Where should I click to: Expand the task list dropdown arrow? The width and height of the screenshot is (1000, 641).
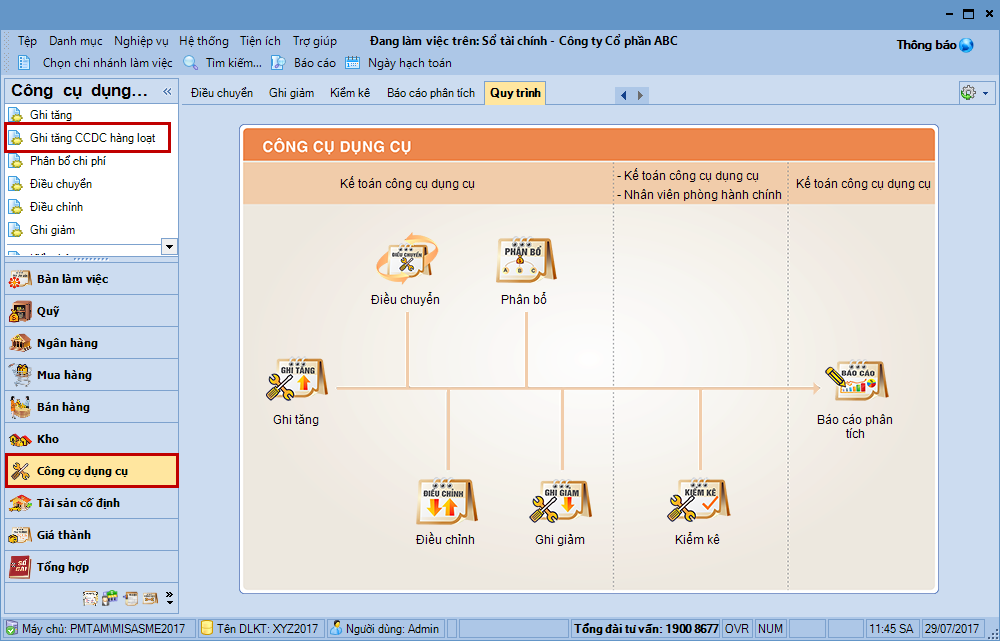169,246
